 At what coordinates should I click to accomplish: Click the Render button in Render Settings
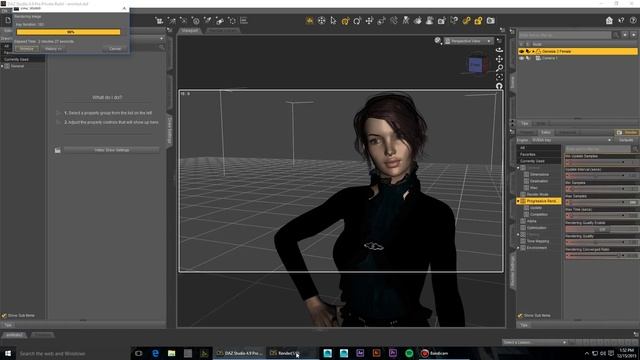click(x=627, y=132)
